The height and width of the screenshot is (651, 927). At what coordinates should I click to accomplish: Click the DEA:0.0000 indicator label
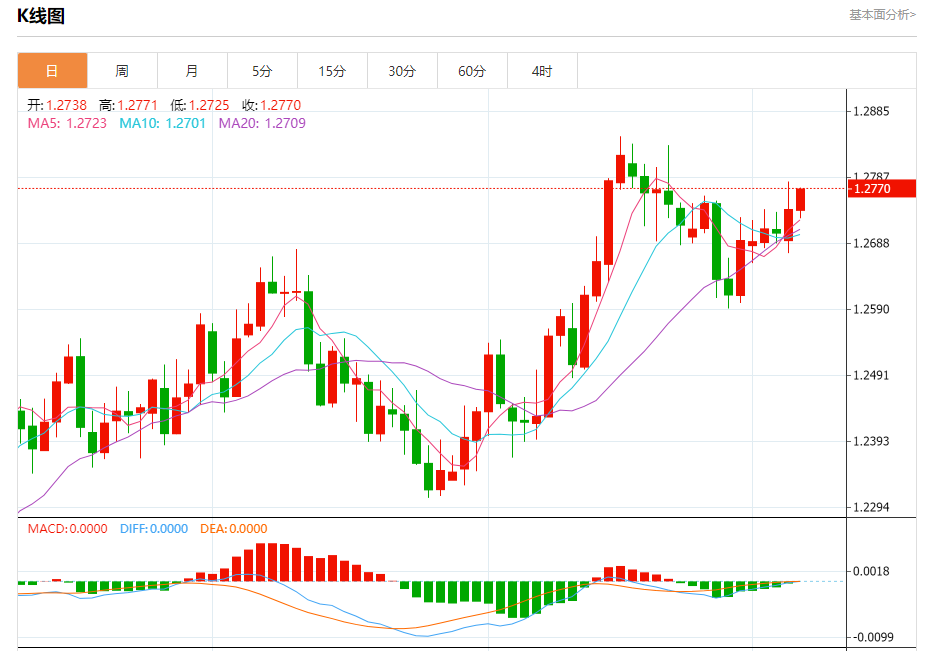[234, 529]
